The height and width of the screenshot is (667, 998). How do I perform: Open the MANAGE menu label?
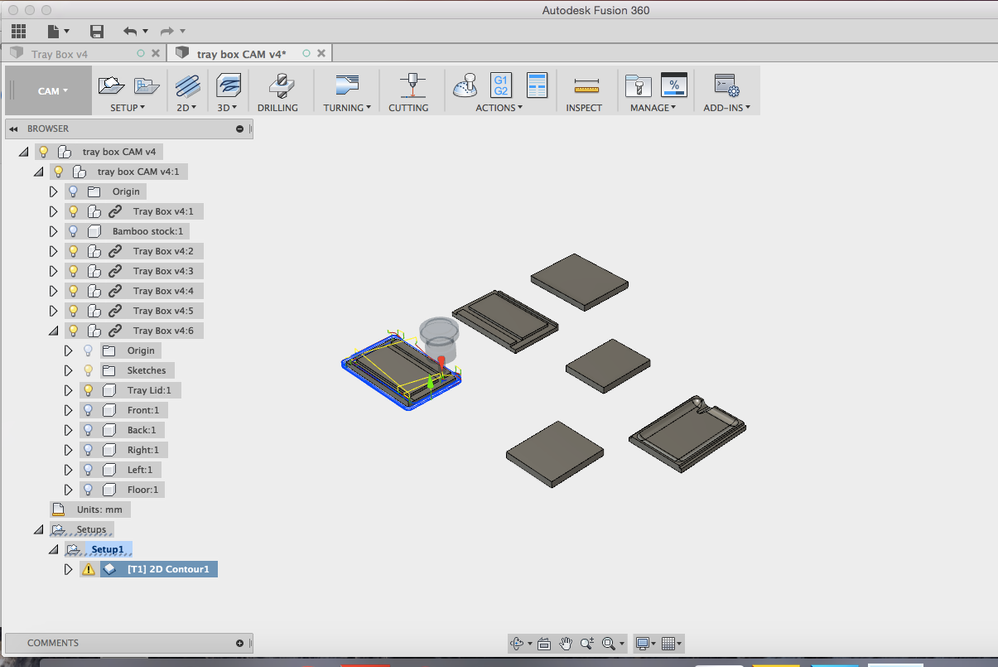[653, 108]
